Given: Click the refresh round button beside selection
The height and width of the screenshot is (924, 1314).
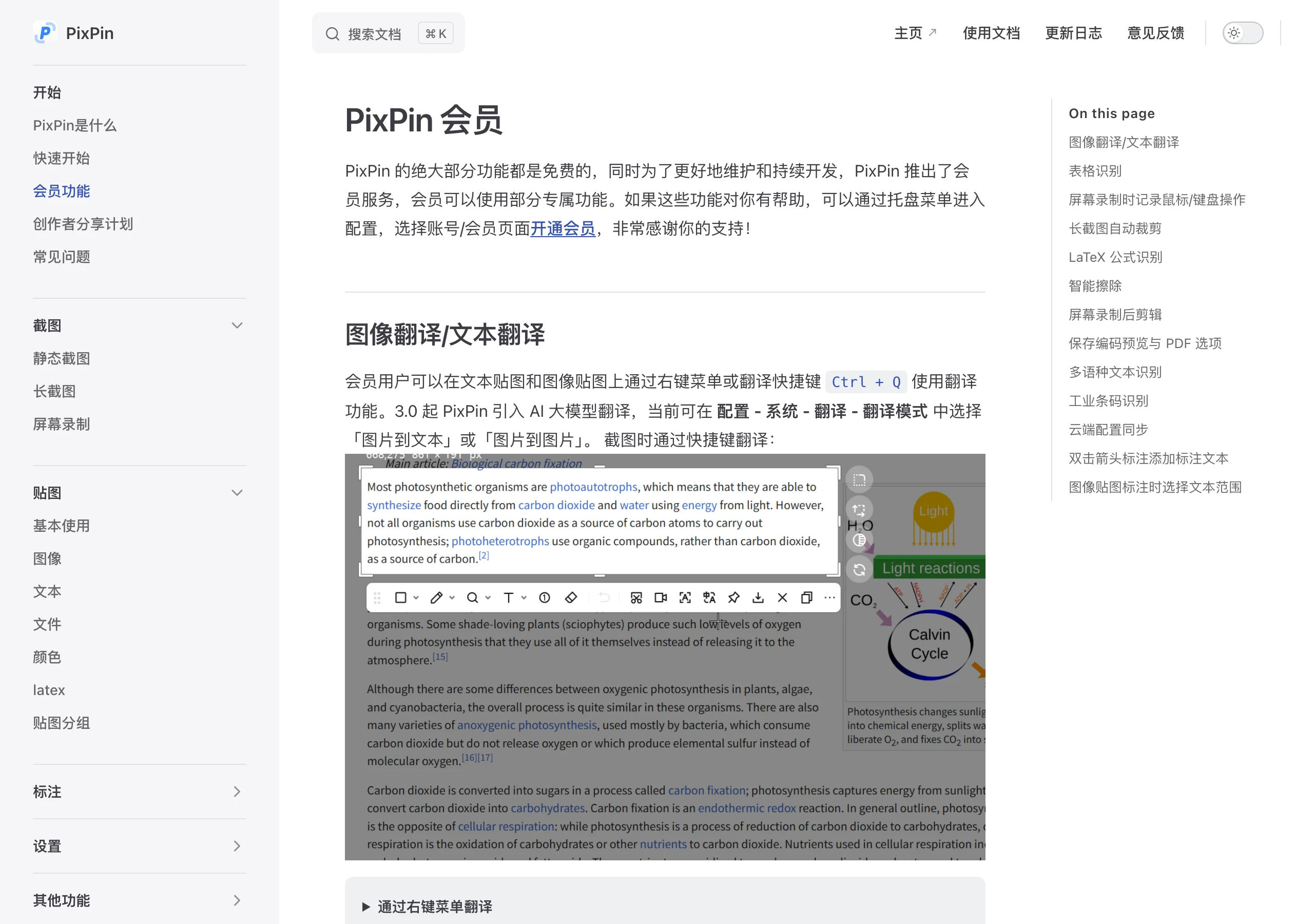Looking at the screenshot, I should (x=859, y=570).
